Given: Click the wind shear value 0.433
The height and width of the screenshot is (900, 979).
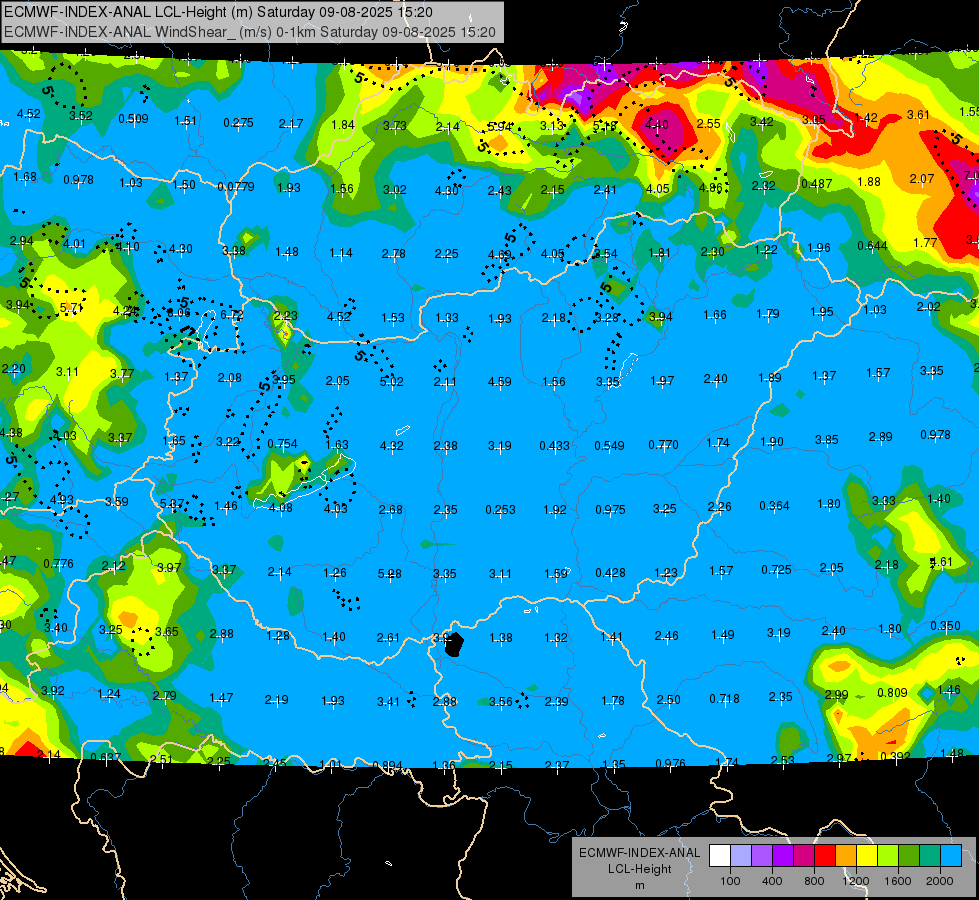Looking at the screenshot, I should [x=554, y=445].
